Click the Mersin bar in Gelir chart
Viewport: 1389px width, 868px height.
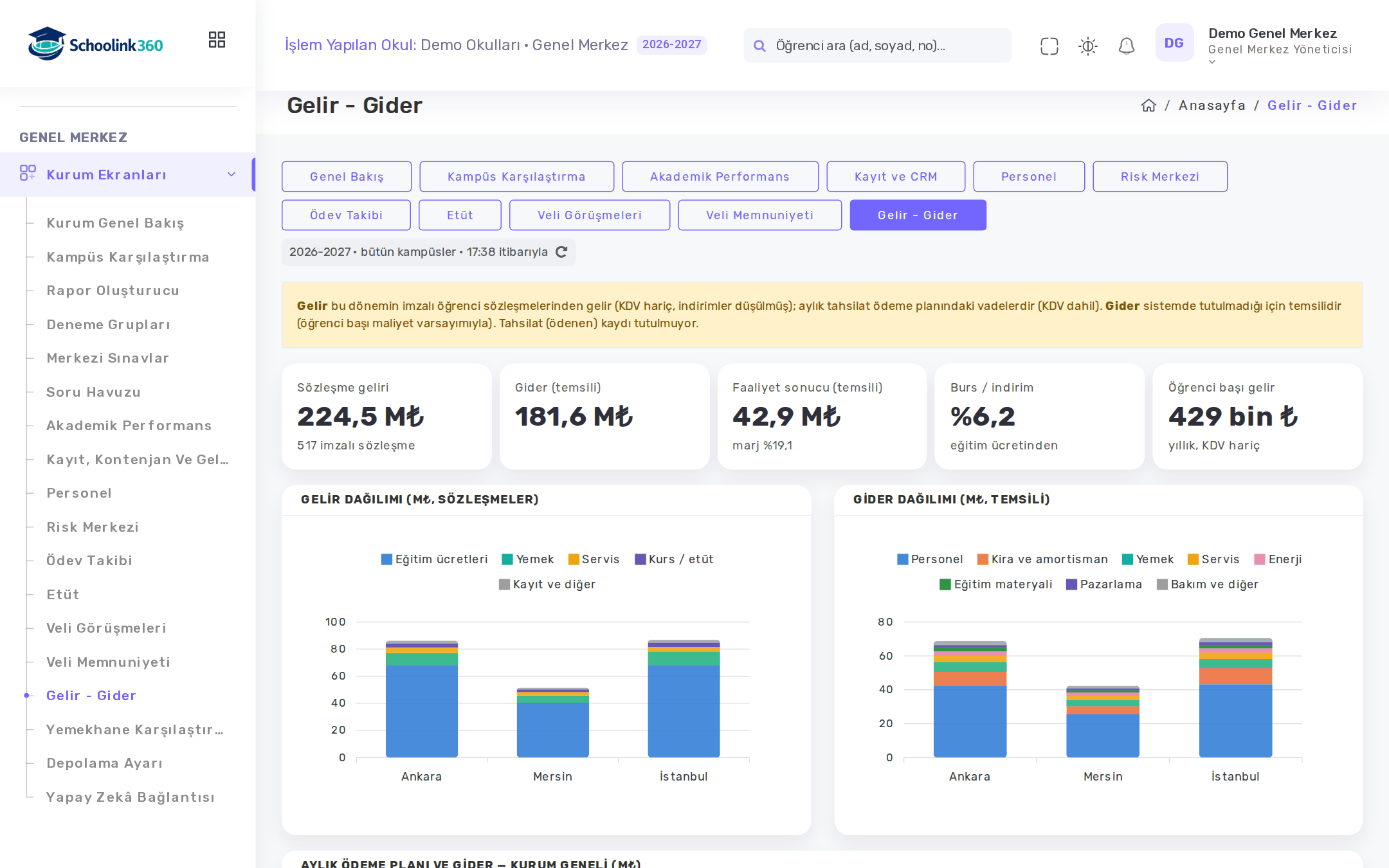click(552, 723)
